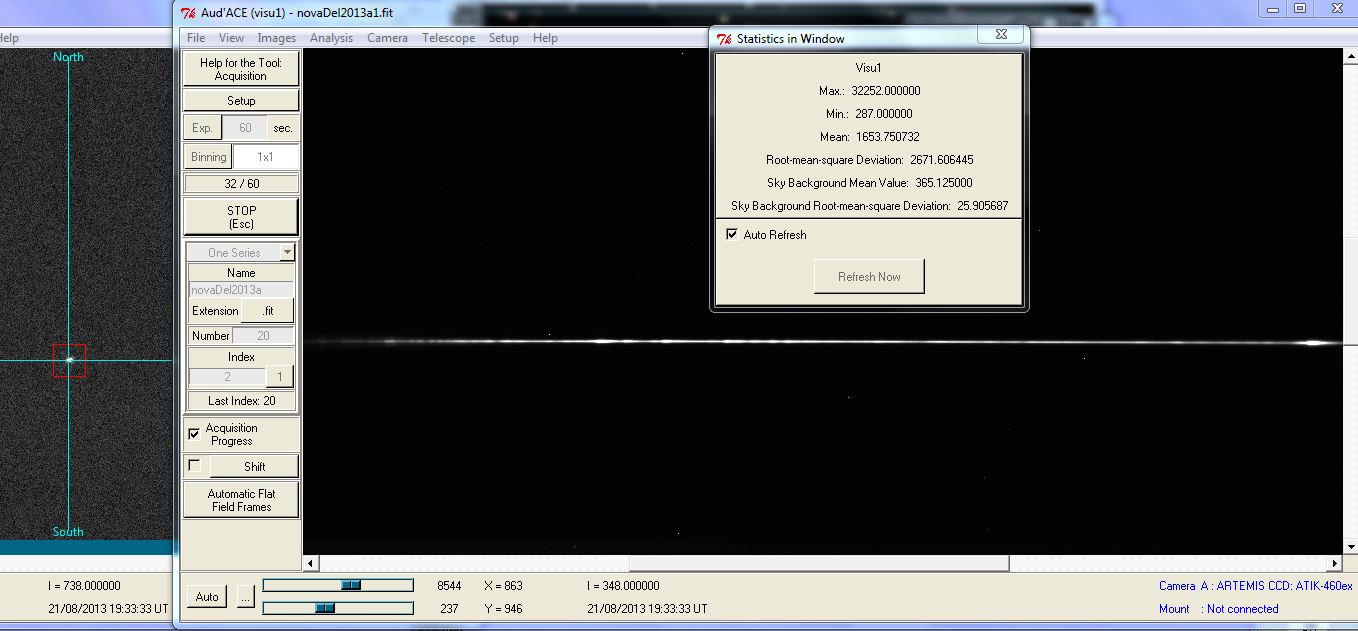Click the upper threshold slider handle

pos(350,585)
